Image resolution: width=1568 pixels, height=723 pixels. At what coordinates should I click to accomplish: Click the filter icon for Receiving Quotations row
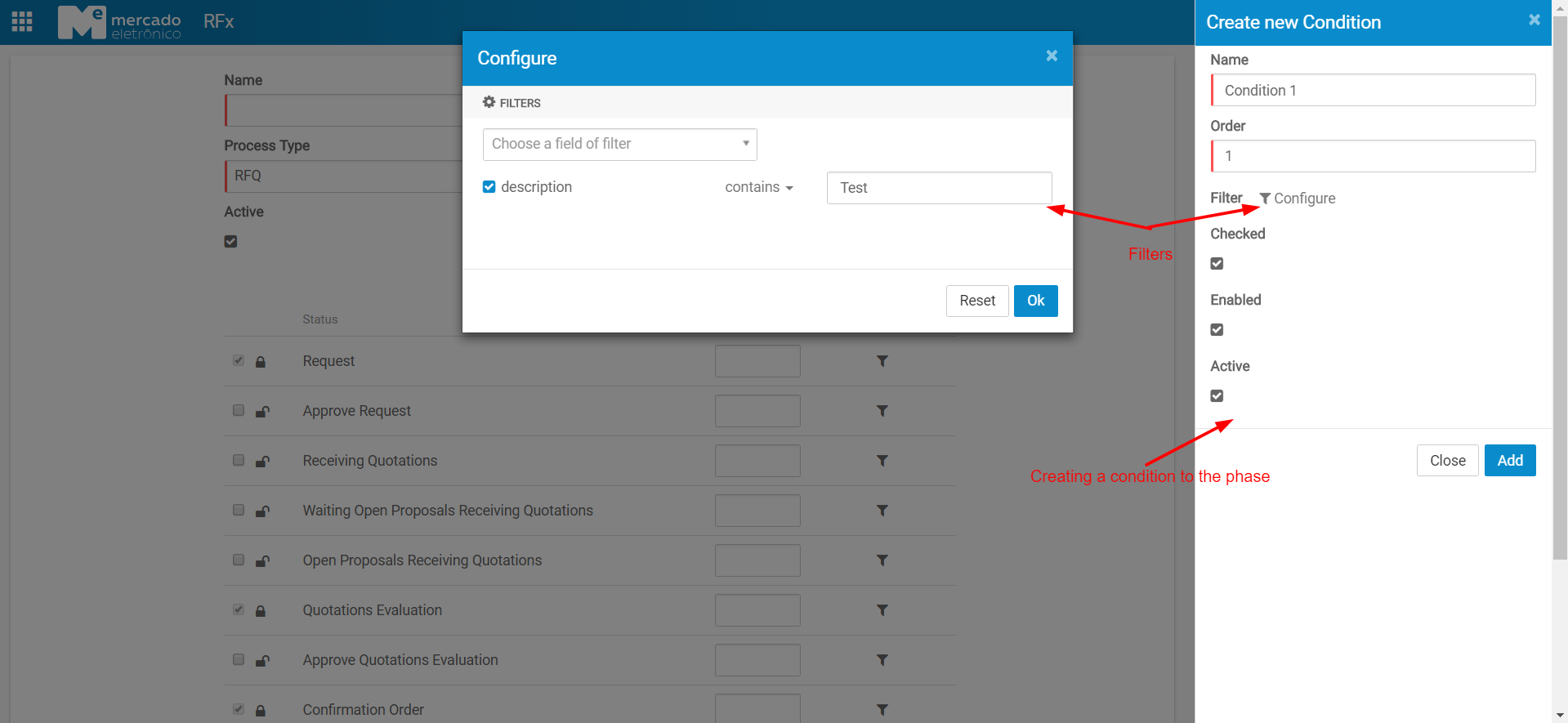click(x=882, y=461)
